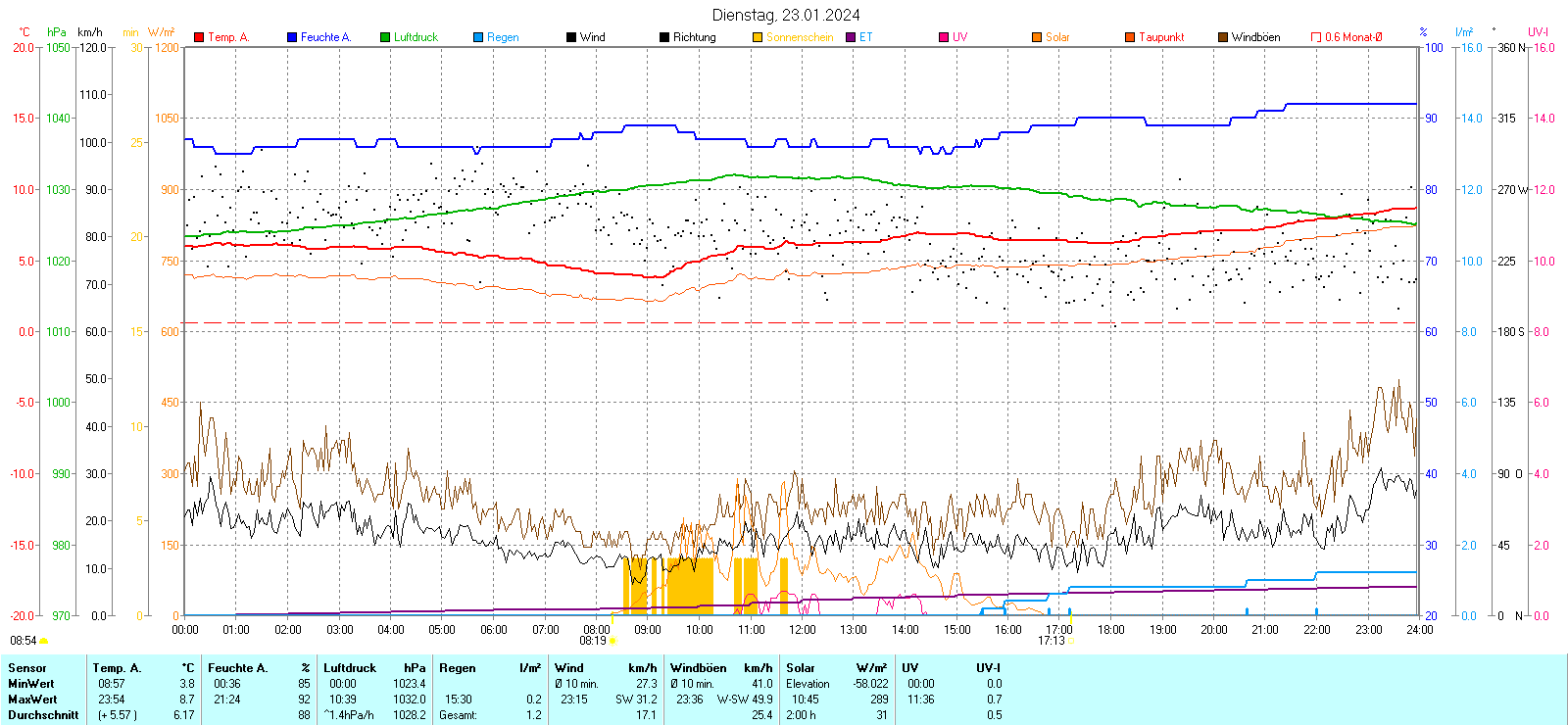This screenshot has height=725, width=1568.
Task: Click the pink UV legend square
Action: 944,37
